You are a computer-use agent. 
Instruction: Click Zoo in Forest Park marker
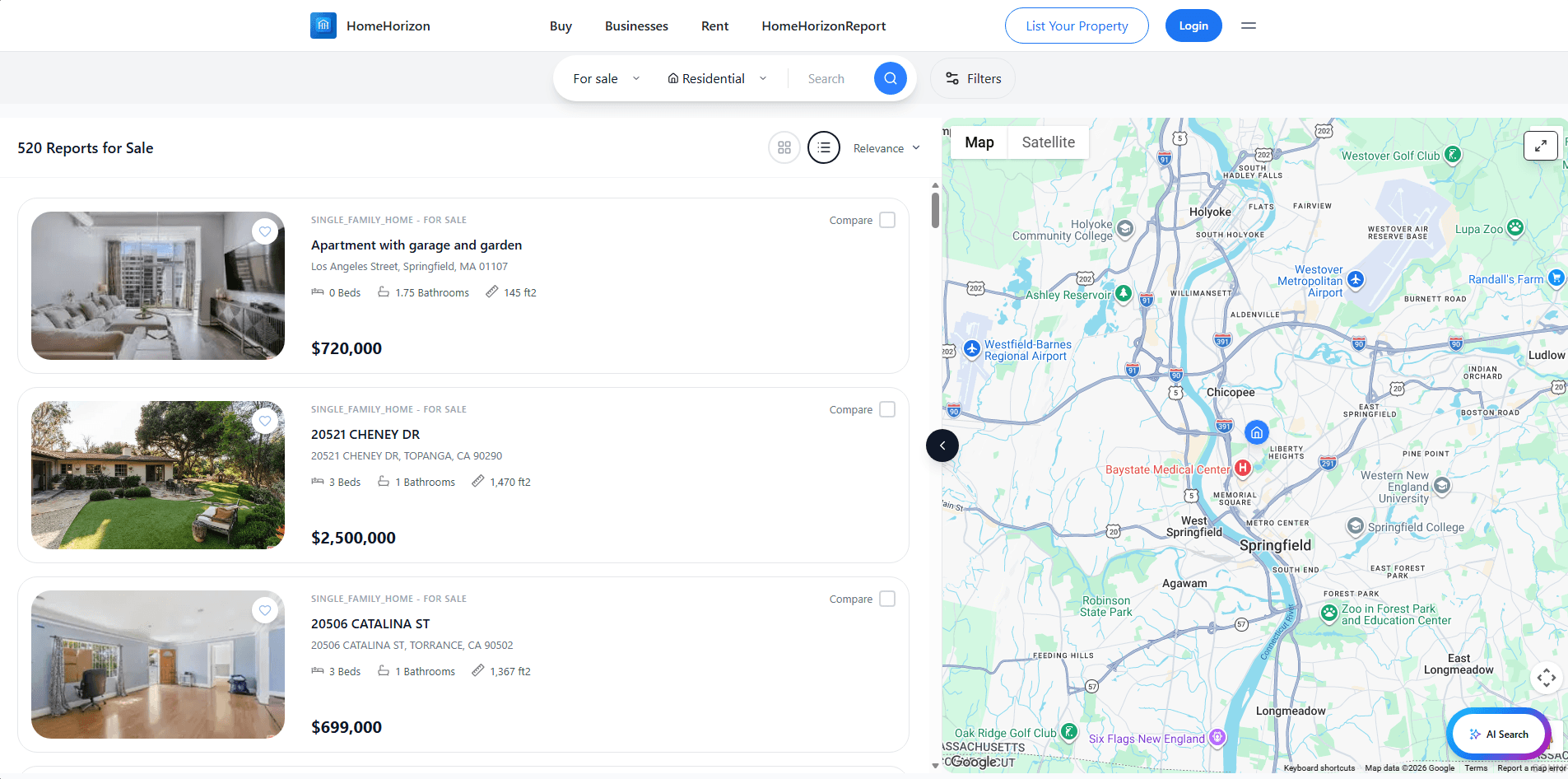click(1328, 613)
